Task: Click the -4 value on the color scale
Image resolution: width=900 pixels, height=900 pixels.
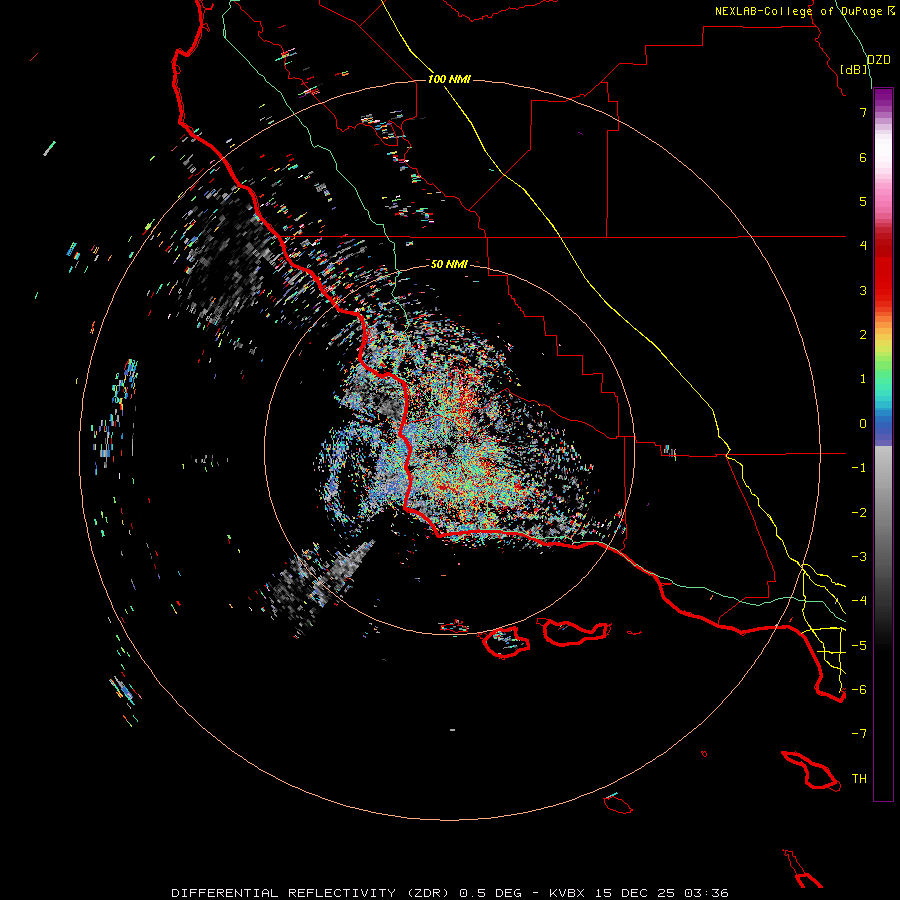Action: tap(859, 600)
